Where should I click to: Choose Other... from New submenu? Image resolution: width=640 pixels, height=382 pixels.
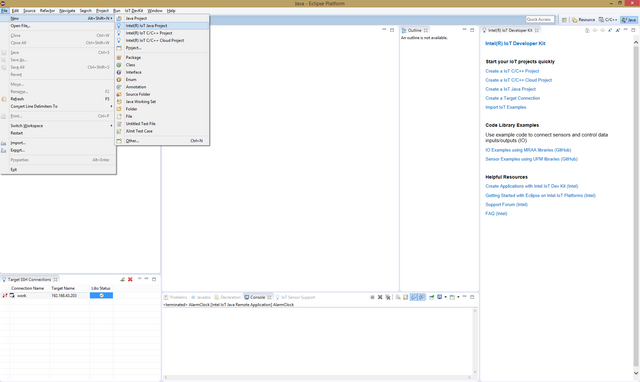[162, 141]
